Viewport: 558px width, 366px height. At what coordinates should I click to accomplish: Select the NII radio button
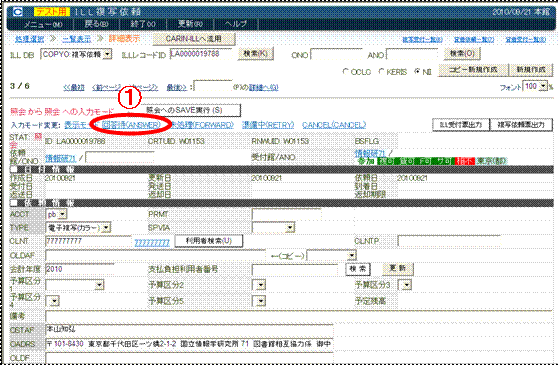tap(417, 72)
